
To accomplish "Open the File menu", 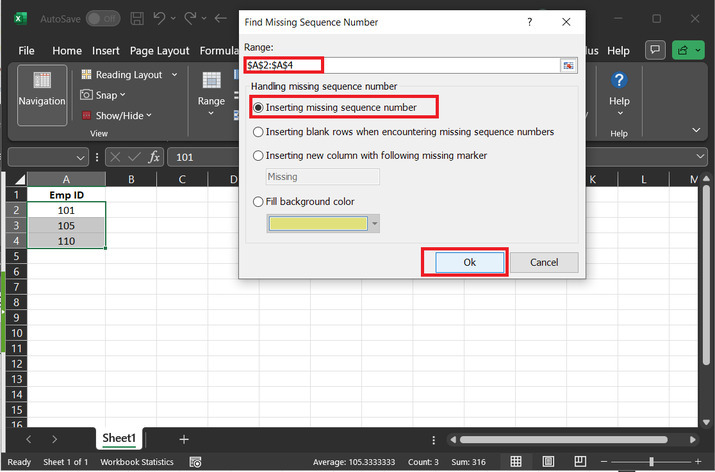I will tap(26, 51).
